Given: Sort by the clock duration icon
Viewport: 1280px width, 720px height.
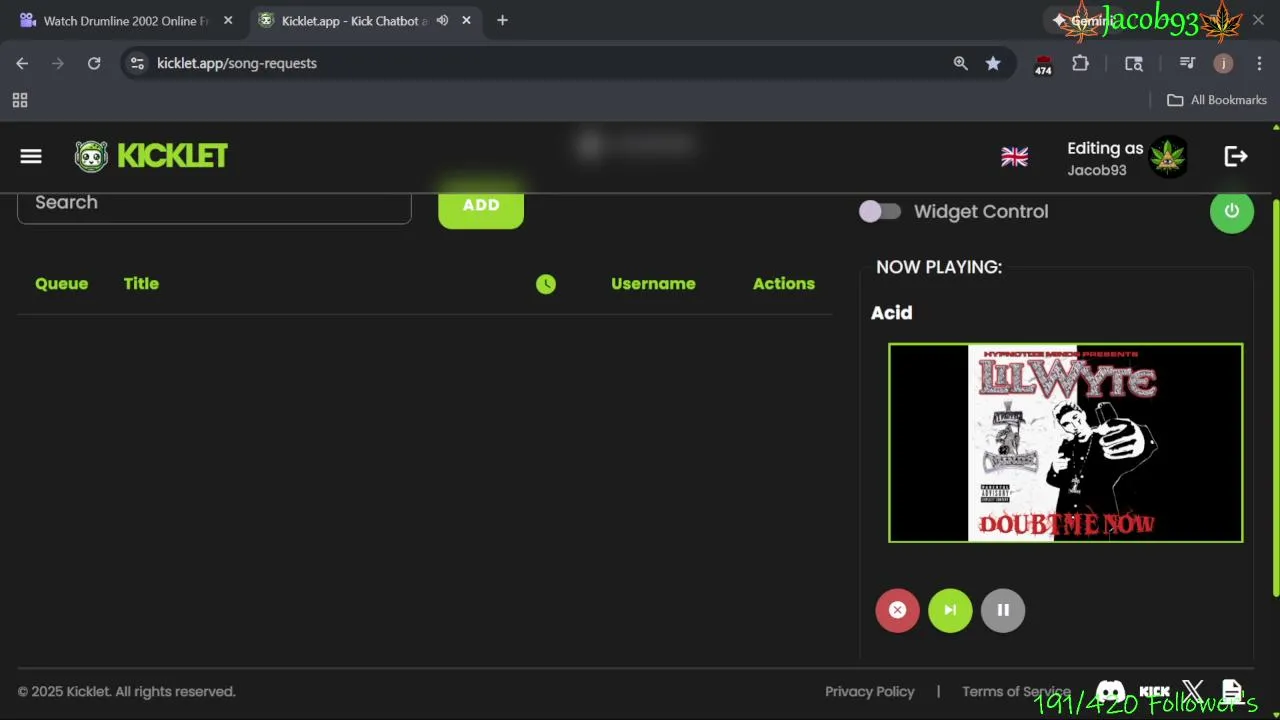Looking at the screenshot, I should click(545, 284).
